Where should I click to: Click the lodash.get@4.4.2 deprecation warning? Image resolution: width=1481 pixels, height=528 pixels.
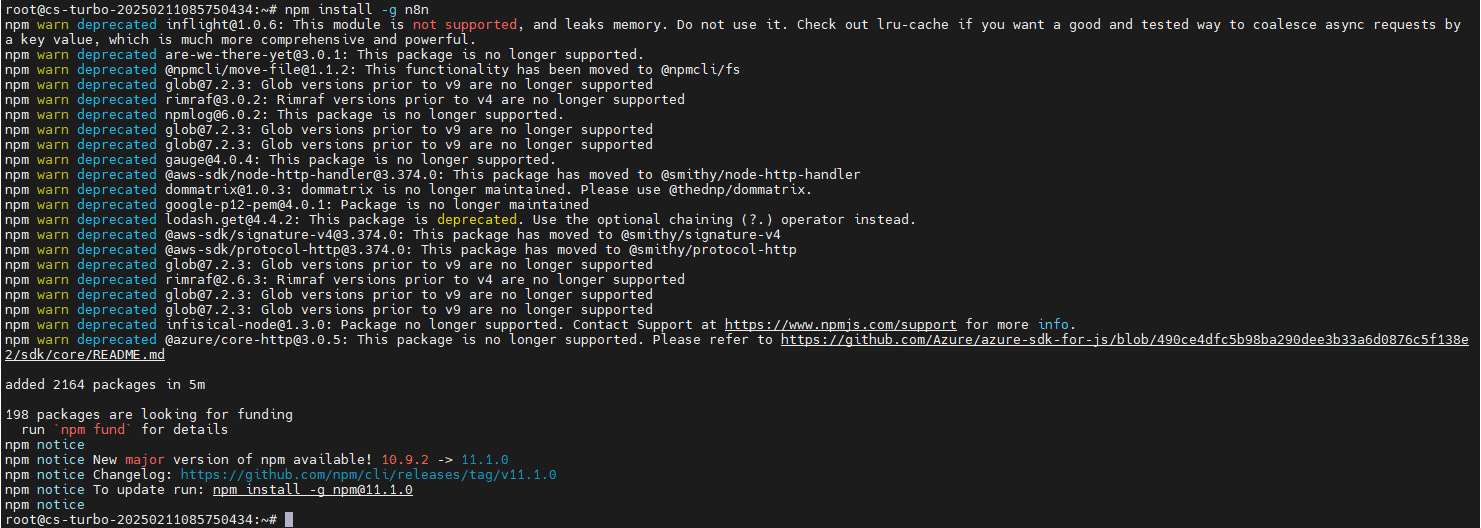pos(461,220)
